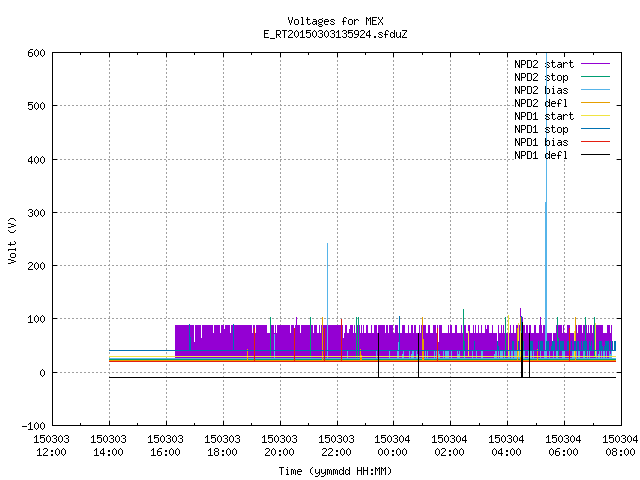Click the '150303 16:00' x-axis tick label

pyautogui.click(x=165, y=445)
